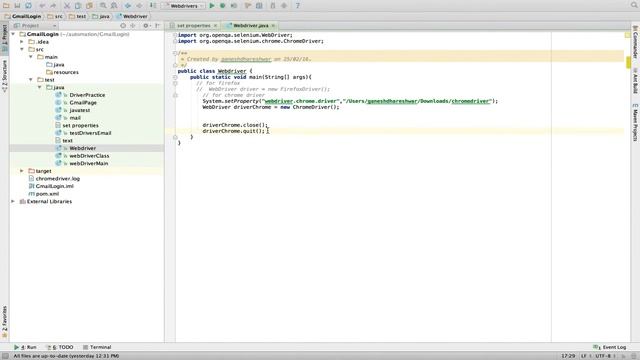Collapse the java folder under test
Viewport: 640px width, 360px height.
coord(40,87)
